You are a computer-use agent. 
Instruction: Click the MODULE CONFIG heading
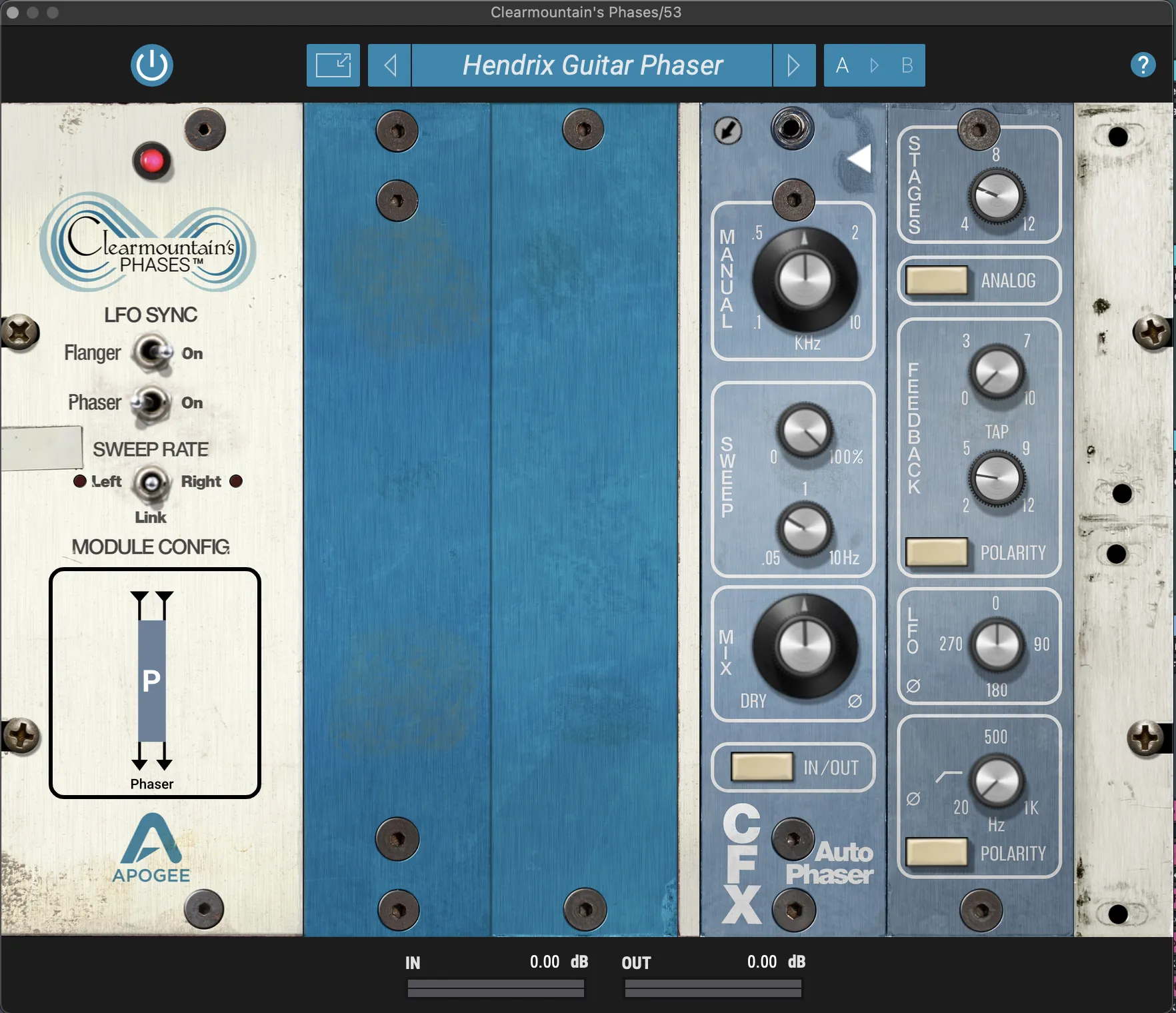[x=151, y=547]
